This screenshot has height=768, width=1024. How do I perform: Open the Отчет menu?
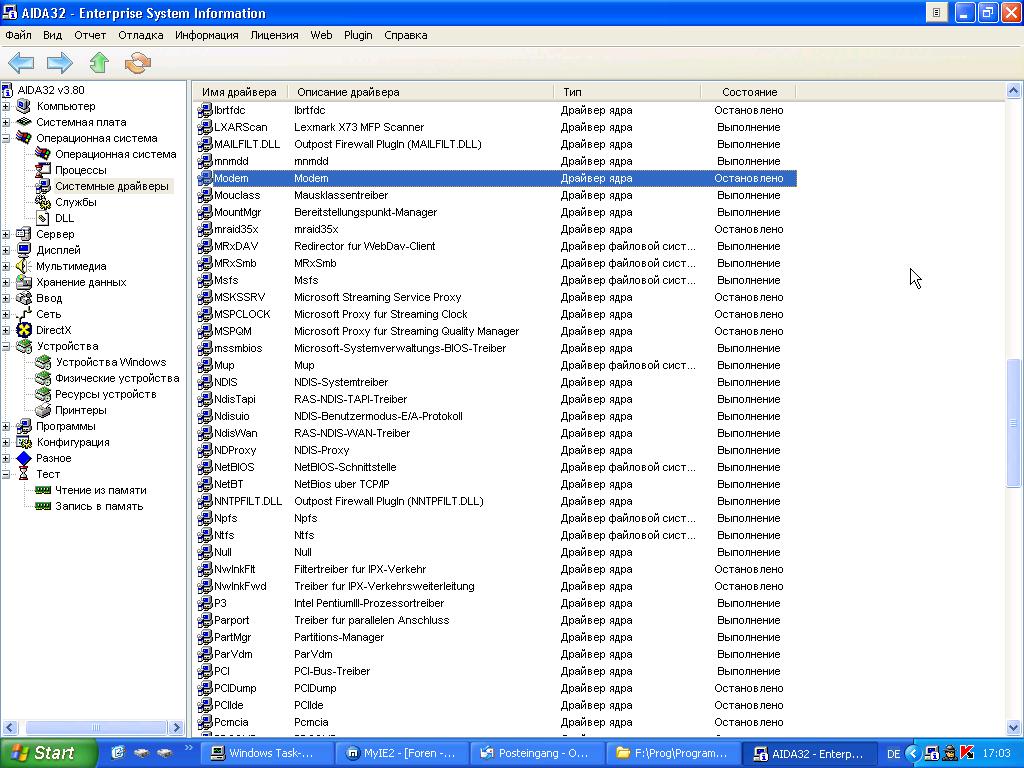pyautogui.click(x=89, y=35)
